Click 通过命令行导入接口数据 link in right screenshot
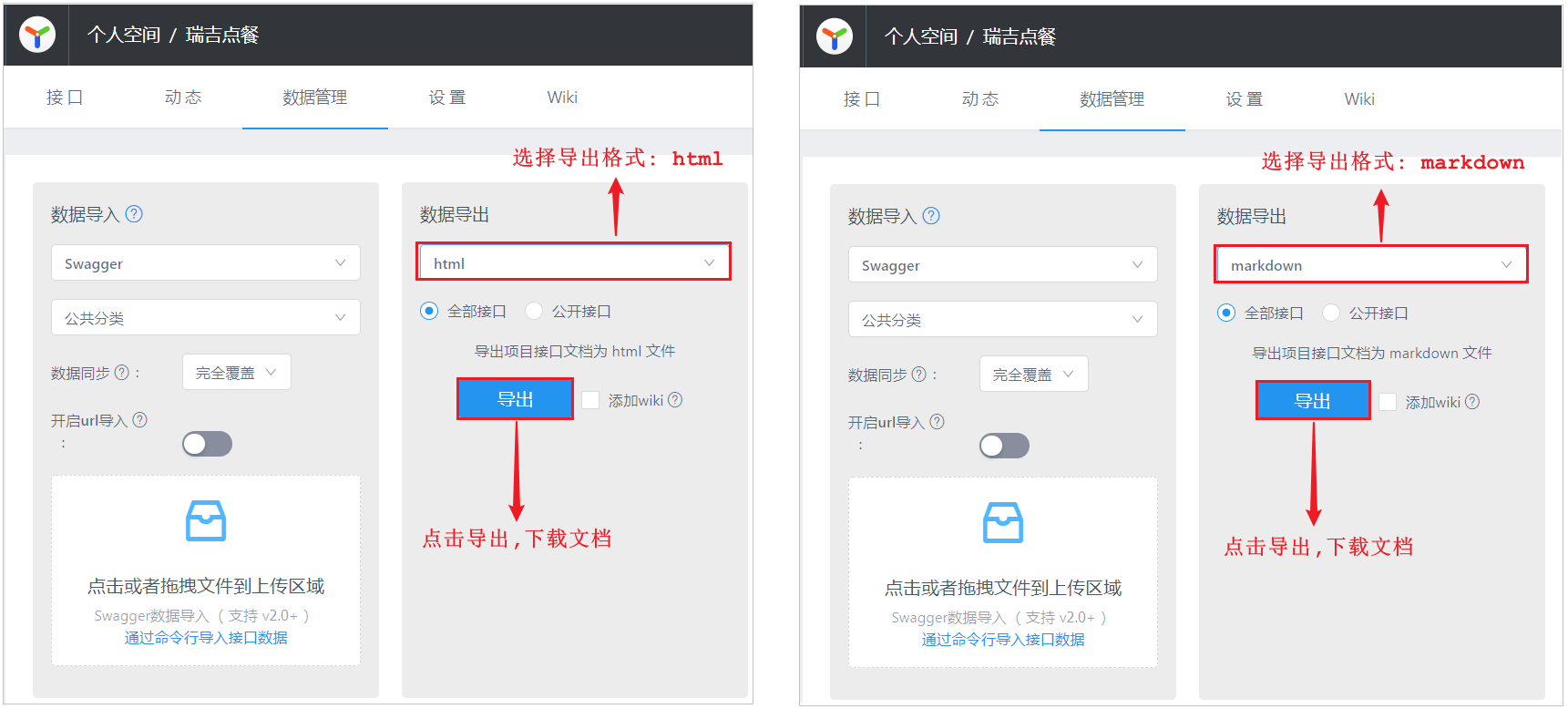This screenshot has width=1568, height=709. [1002, 640]
